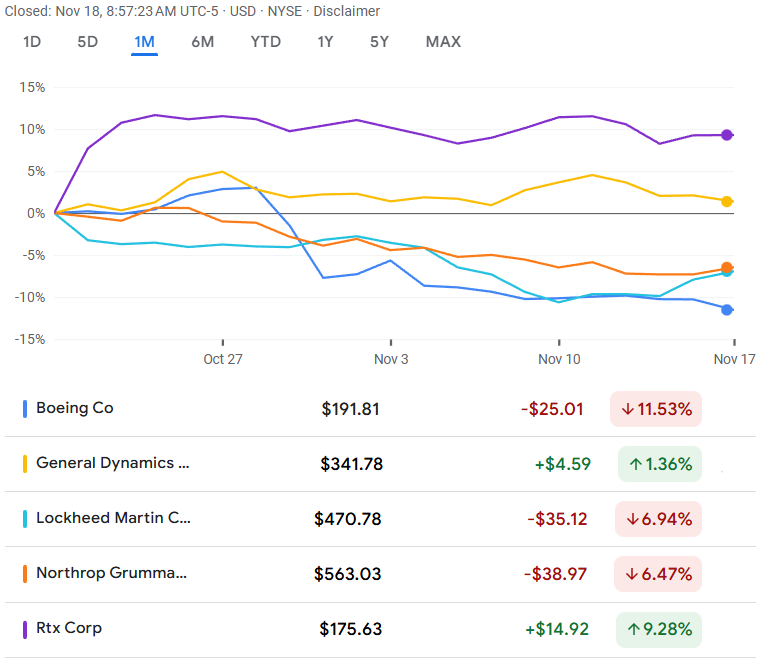Image resolution: width=760 pixels, height=661 pixels.
Task: Click Rtx Corp price $175.63
Action: 350,630
